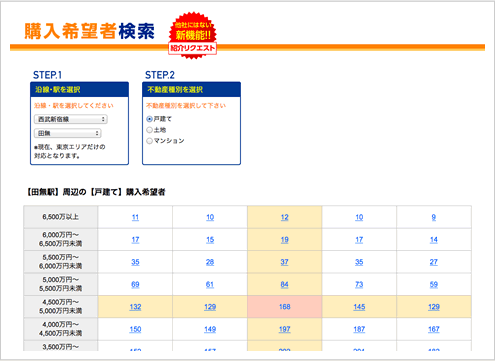Screen dimensions: 495x361
Task: Open link 28 in 5,500万円～6,000万円未満 row
Action: [210, 262]
